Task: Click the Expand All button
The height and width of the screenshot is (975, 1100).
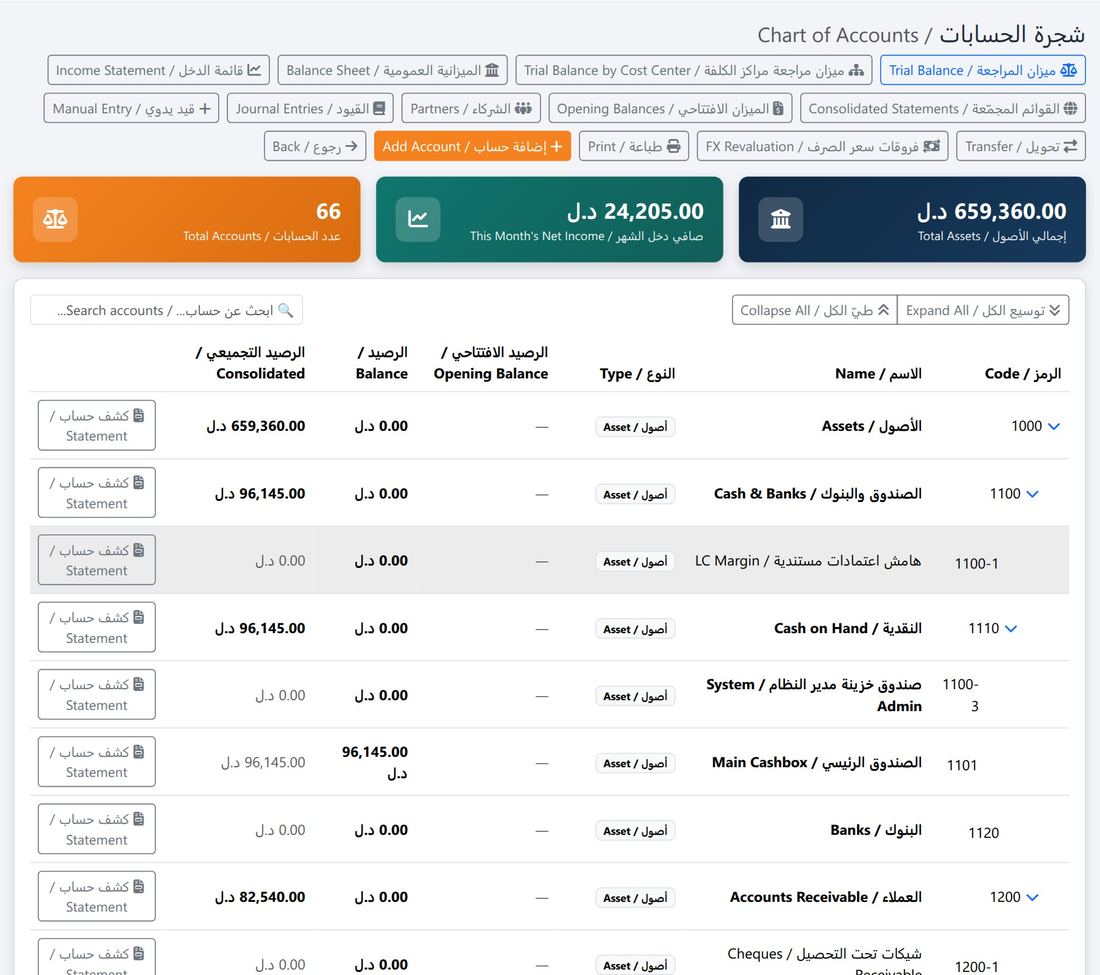Action: pyautogui.click(x=983, y=310)
